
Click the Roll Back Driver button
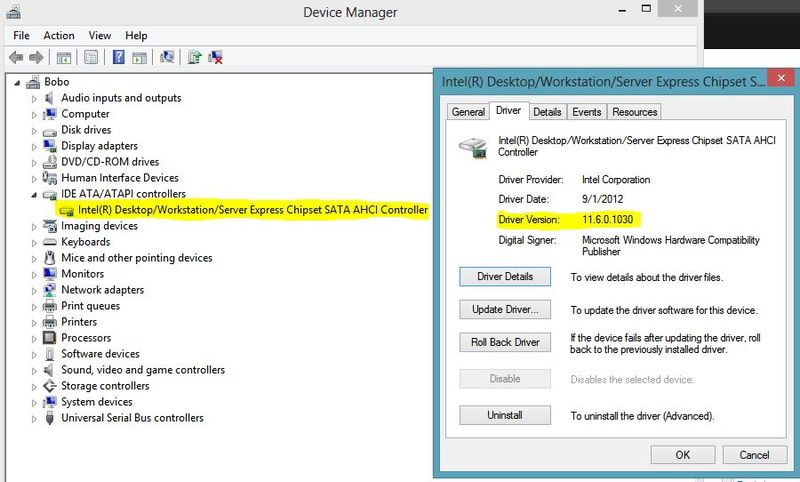505,342
